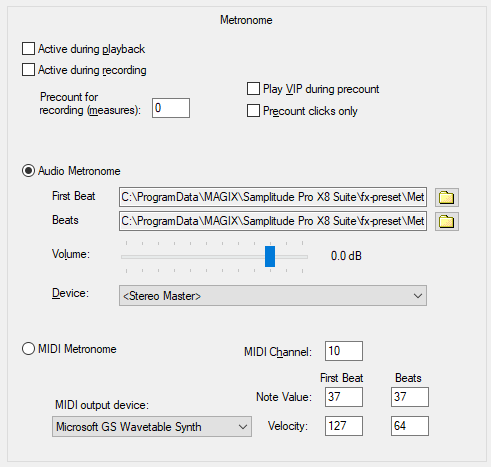Browse for the First Beat sound file

(x=447, y=197)
